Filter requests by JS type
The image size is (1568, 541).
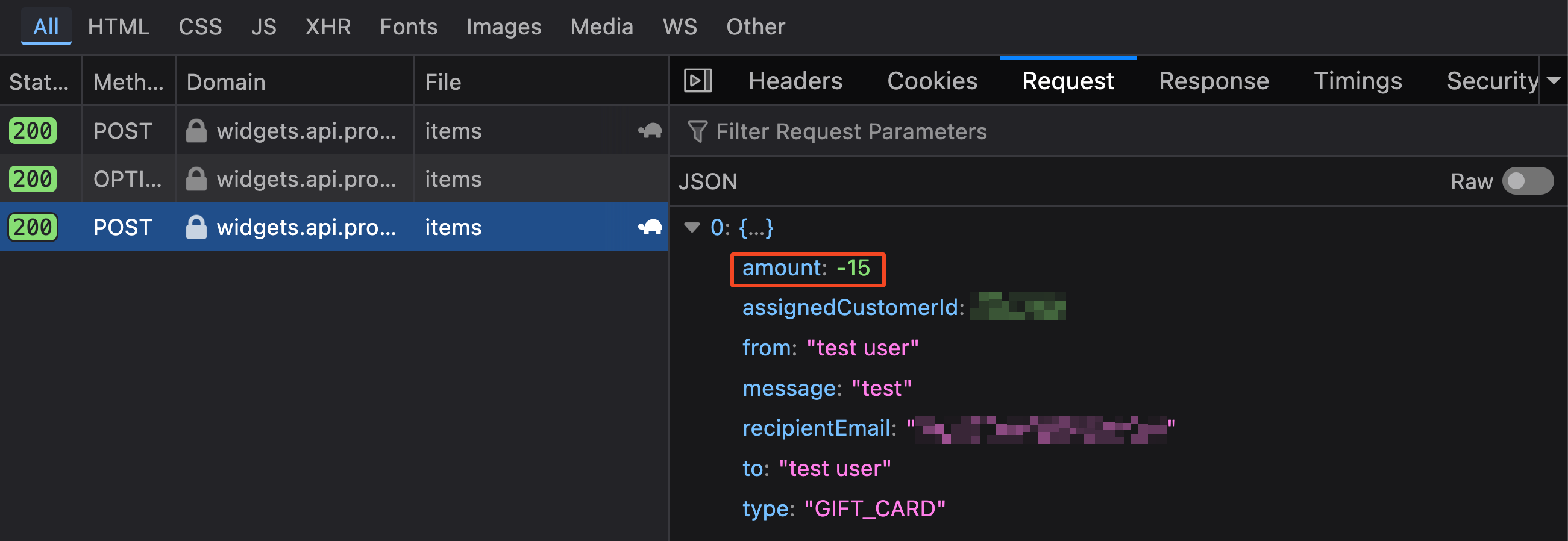263,27
